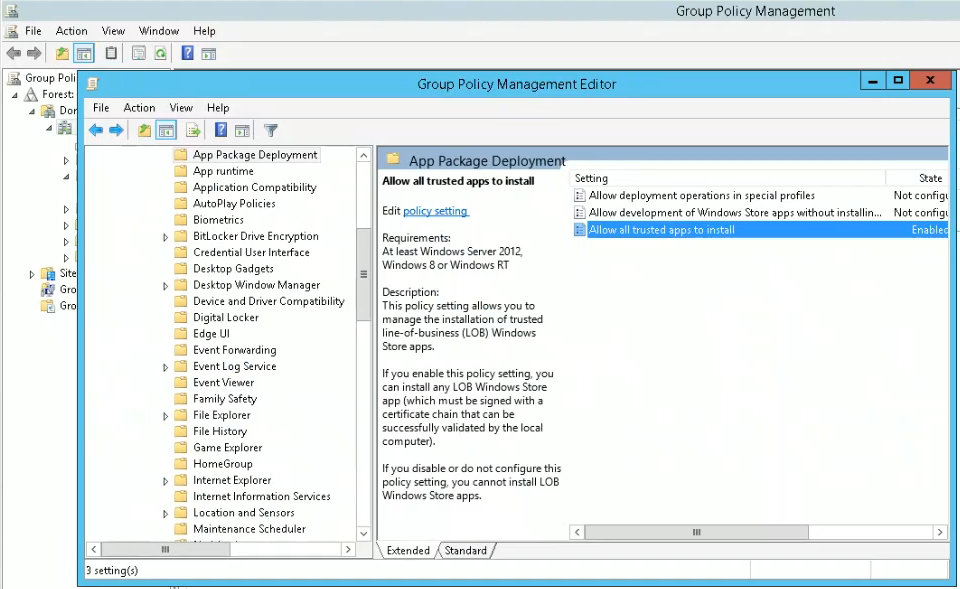
Task: Open the Action menu in editor
Action: (139, 108)
